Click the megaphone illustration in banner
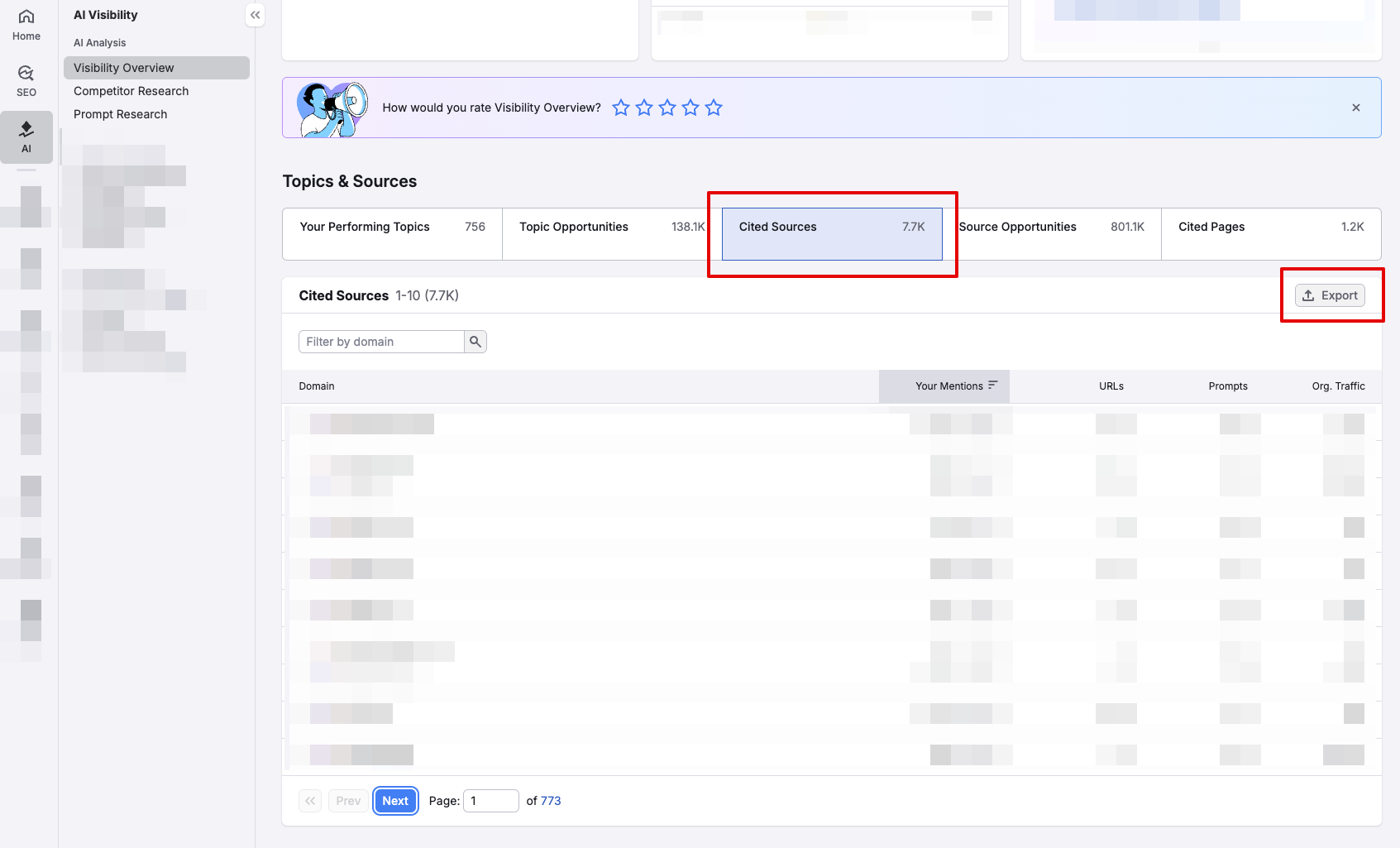 (332, 109)
